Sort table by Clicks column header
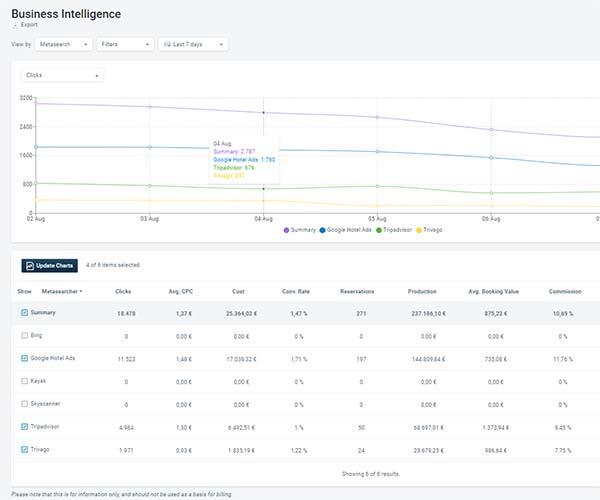Screen dimensions: 600x500 pos(123,291)
